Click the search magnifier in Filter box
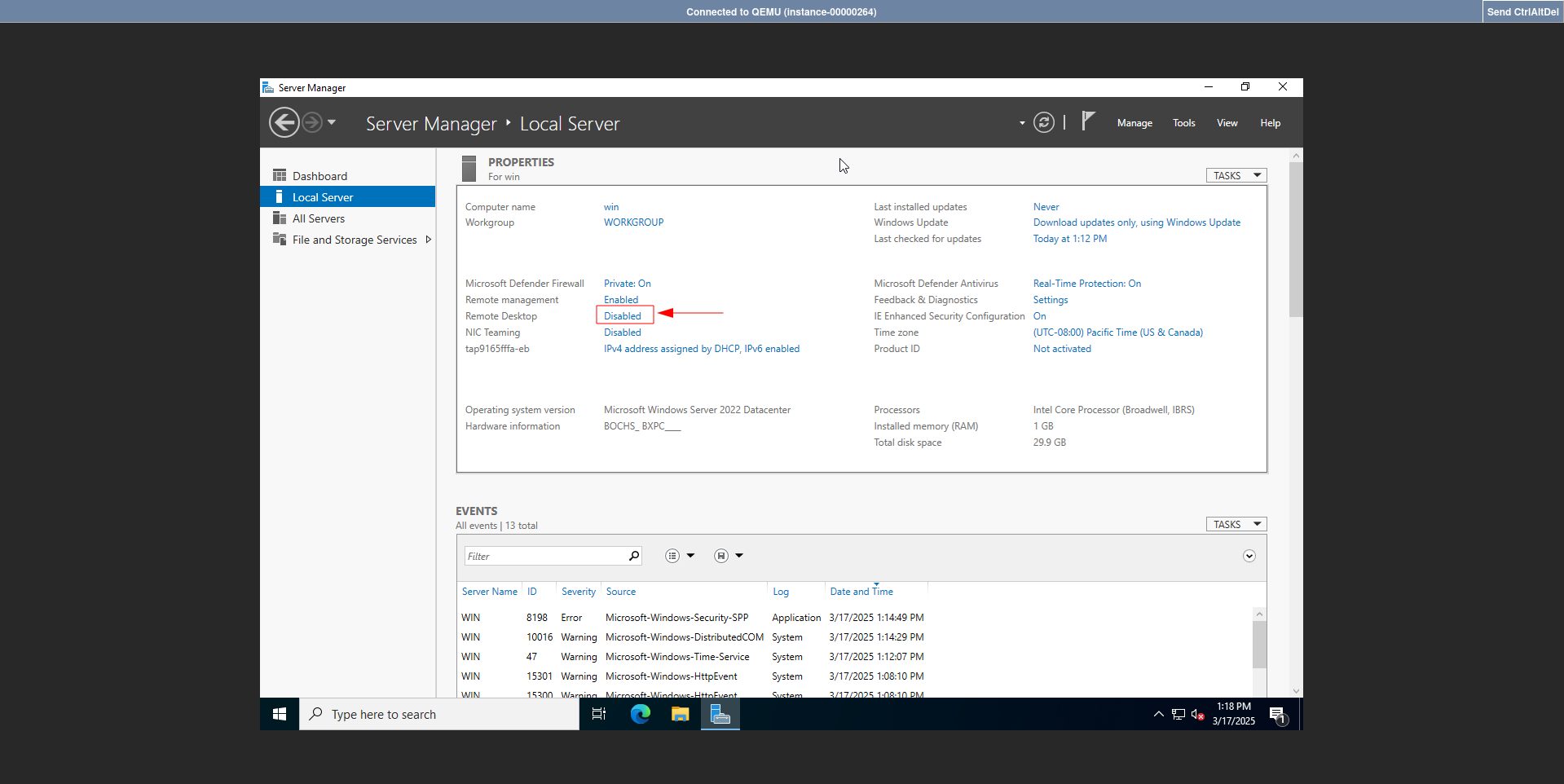 pos(634,556)
